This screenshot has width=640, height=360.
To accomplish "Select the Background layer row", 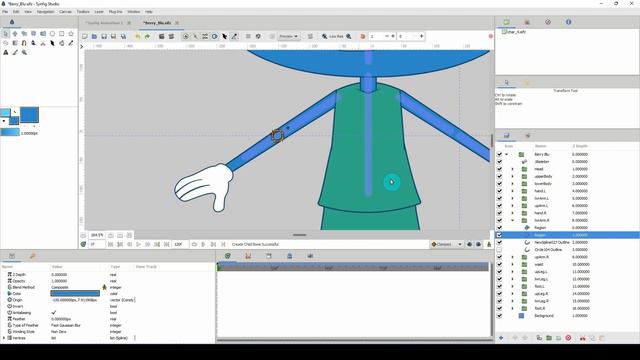I will pos(567,316).
